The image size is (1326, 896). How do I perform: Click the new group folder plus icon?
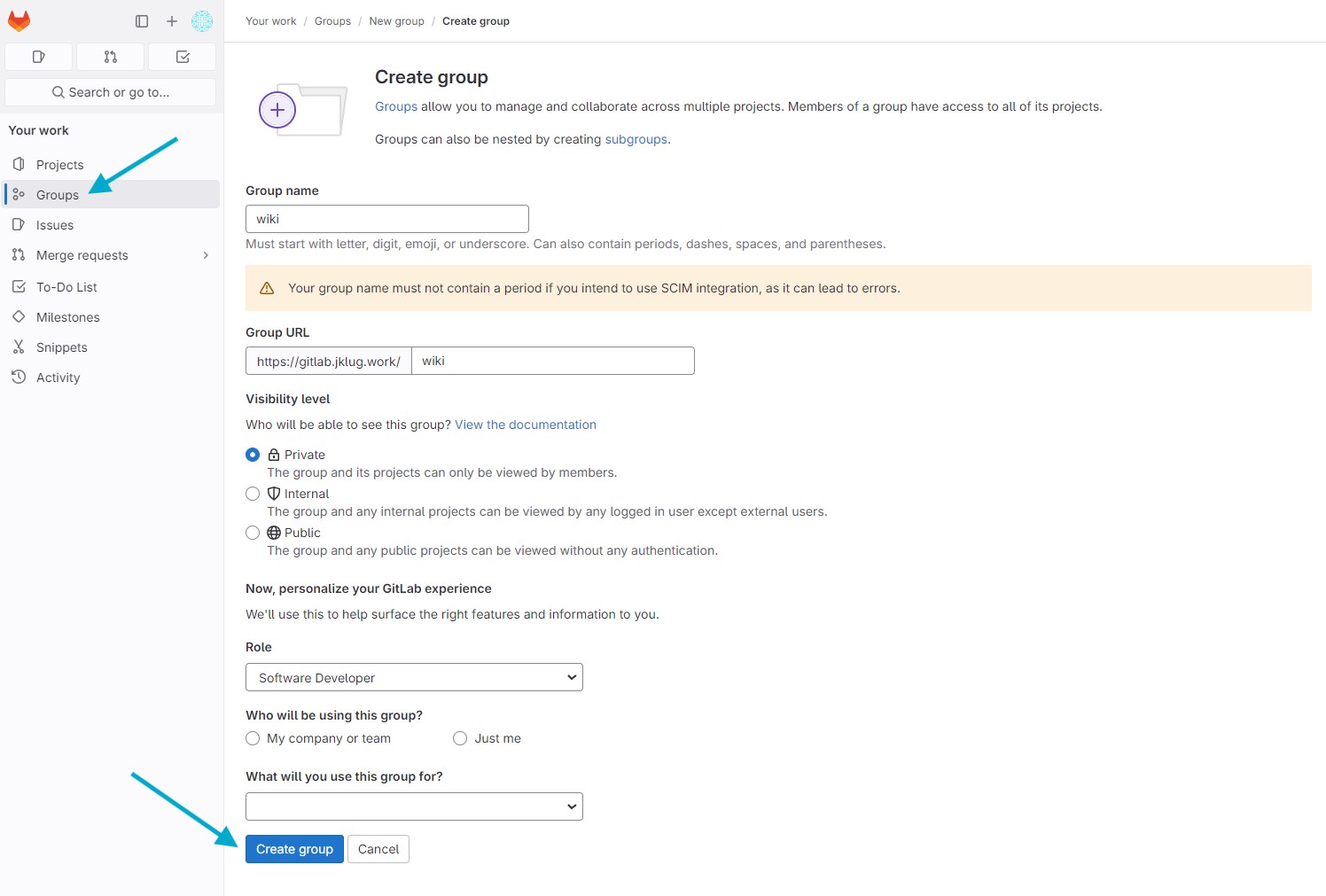[x=277, y=110]
